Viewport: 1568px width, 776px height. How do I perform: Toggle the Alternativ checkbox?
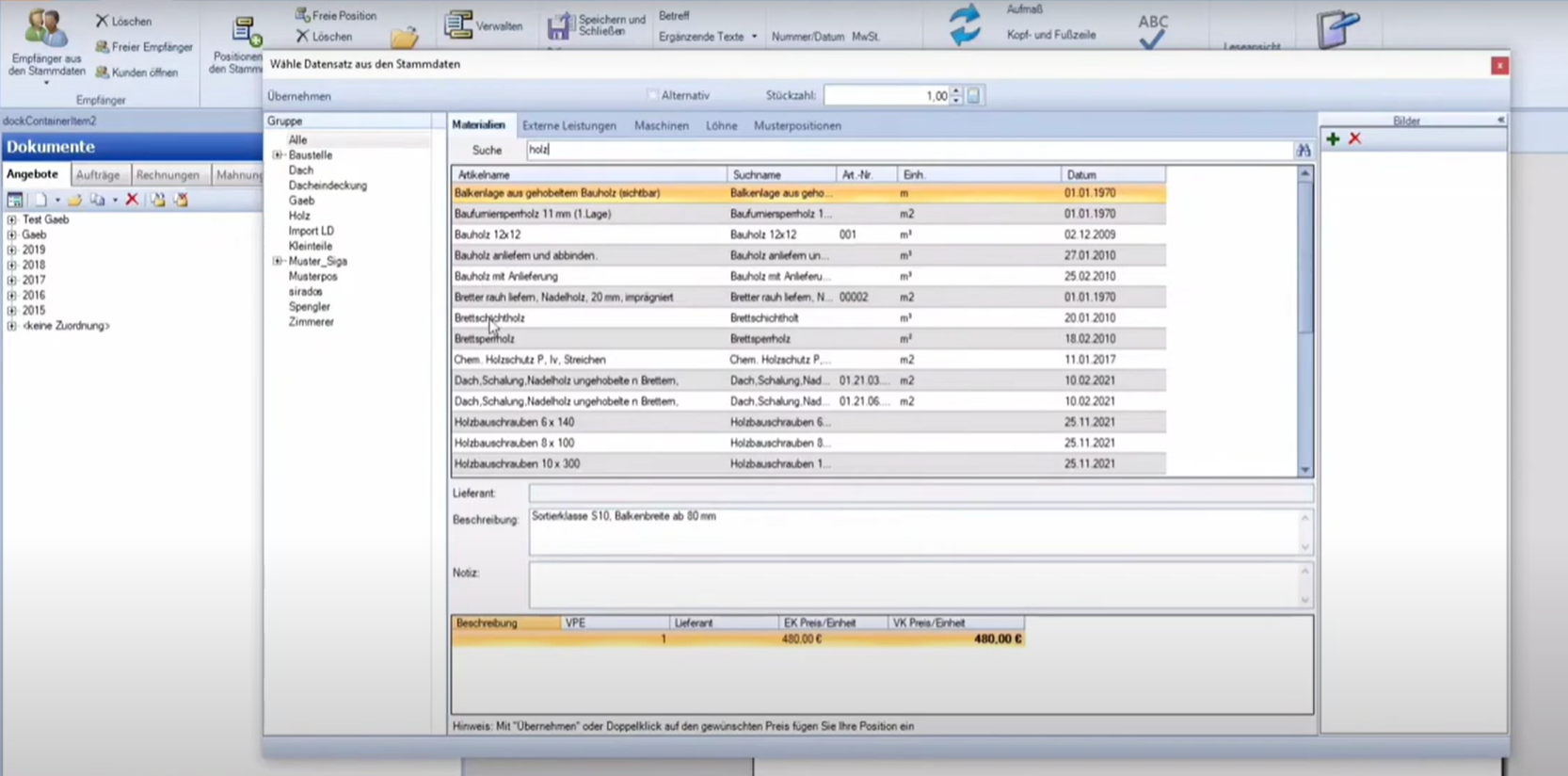[652, 95]
